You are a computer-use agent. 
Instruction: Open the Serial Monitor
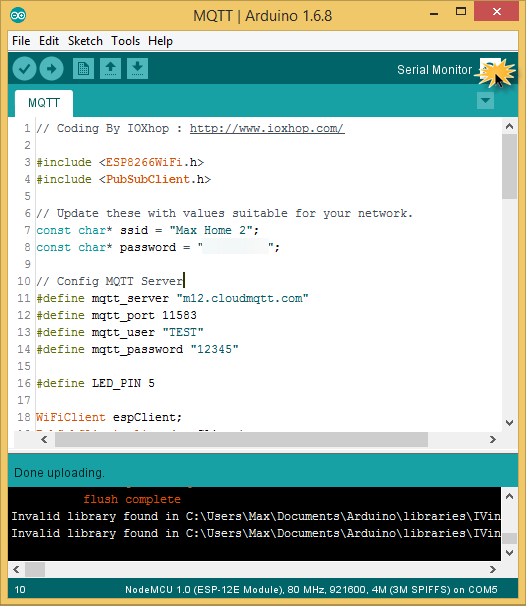pyautogui.click(x=490, y=69)
